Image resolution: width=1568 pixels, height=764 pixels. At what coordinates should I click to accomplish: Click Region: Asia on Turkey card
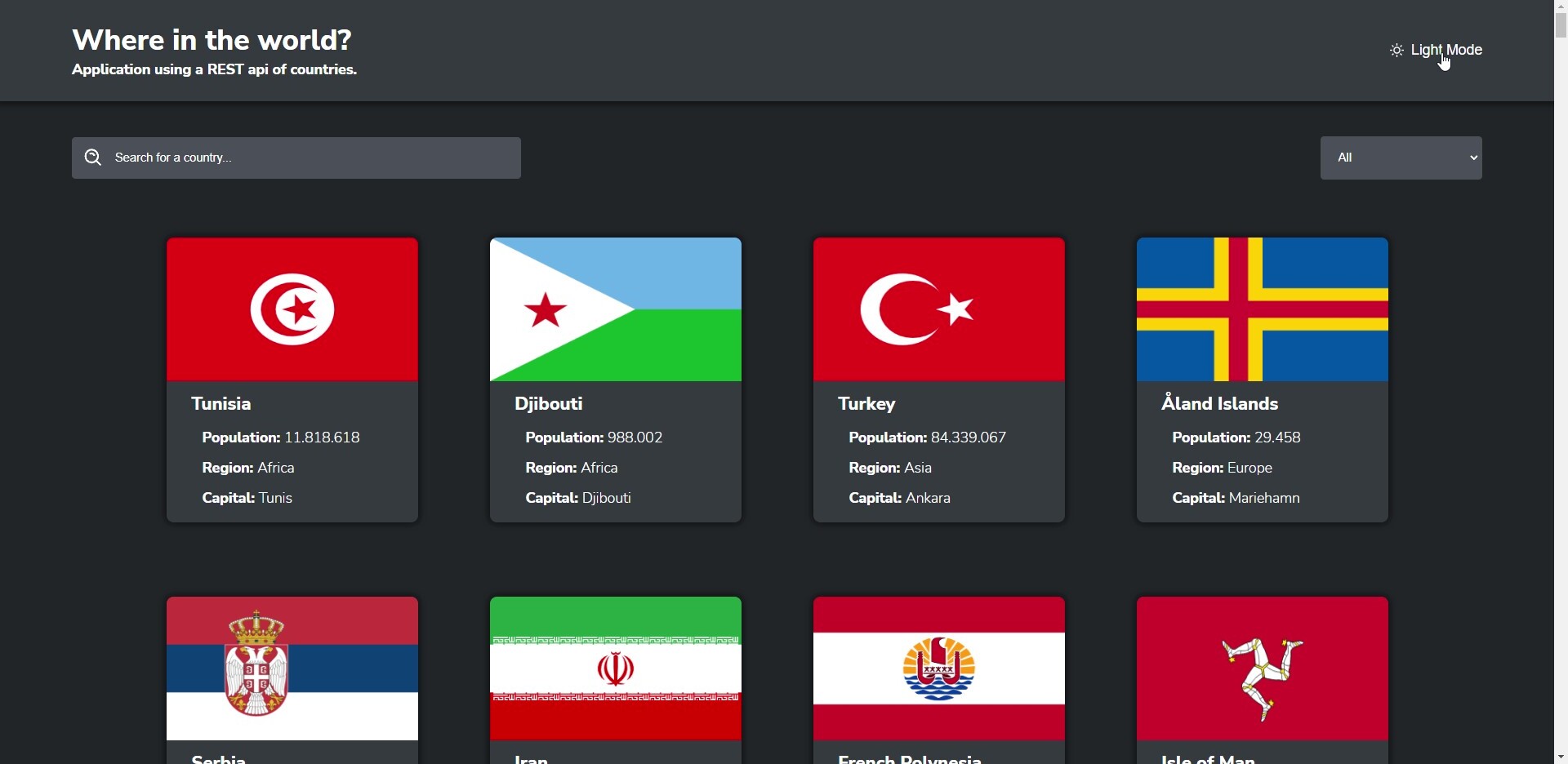(890, 469)
